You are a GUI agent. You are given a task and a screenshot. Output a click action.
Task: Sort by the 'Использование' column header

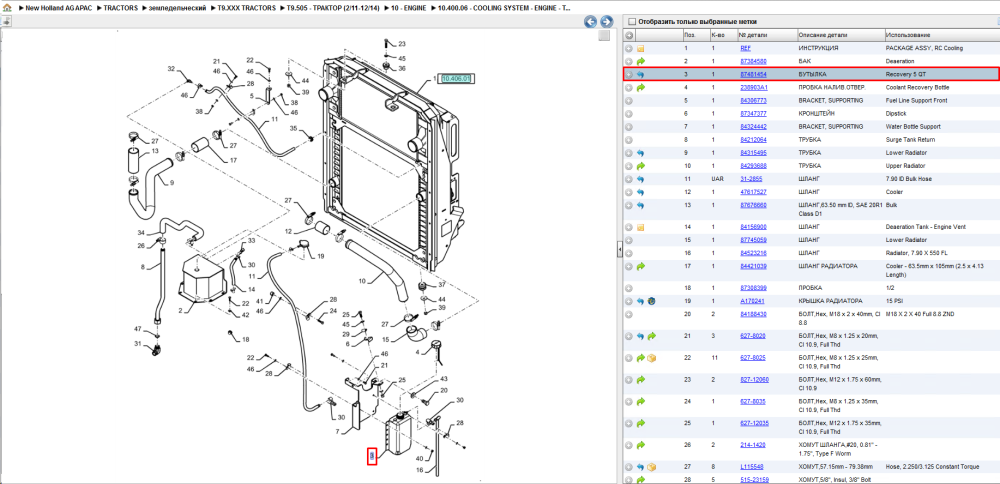pyautogui.click(x=942, y=35)
